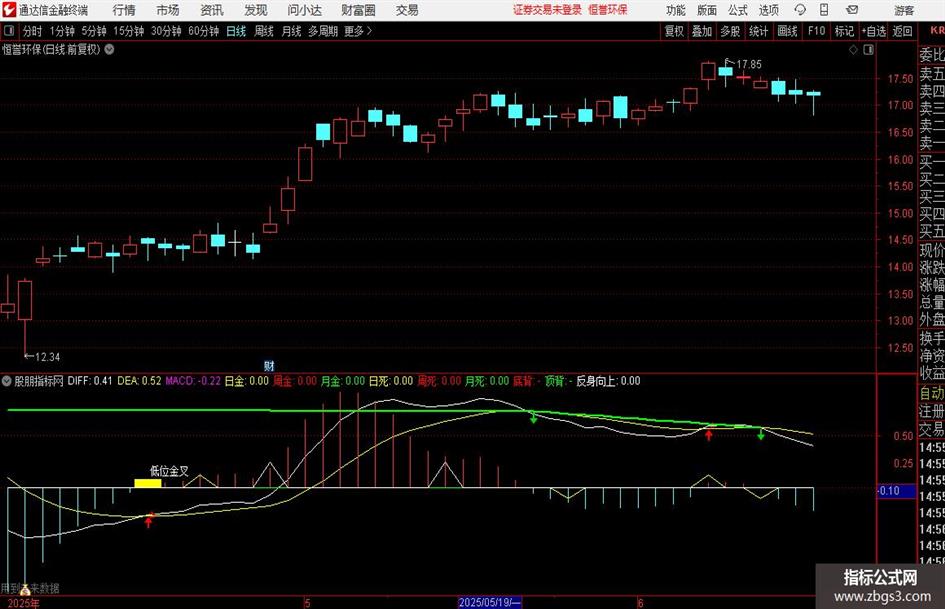Open the 交易 menu
Viewport: 945px width, 609px height.
pyautogui.click(x=407, y=10)
